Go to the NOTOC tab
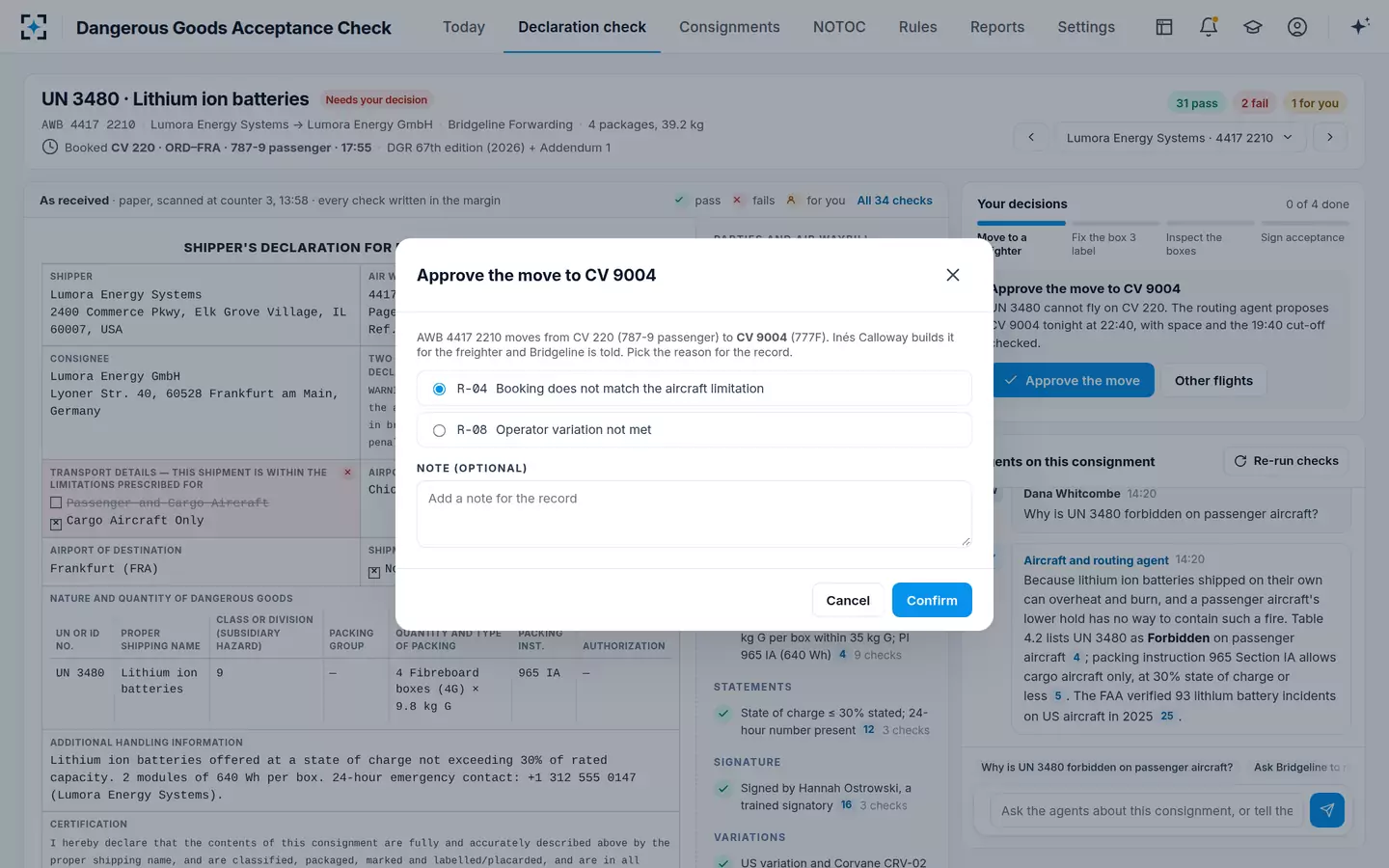The height and width of the screenshot is (868, 1389). coord(839,27)
